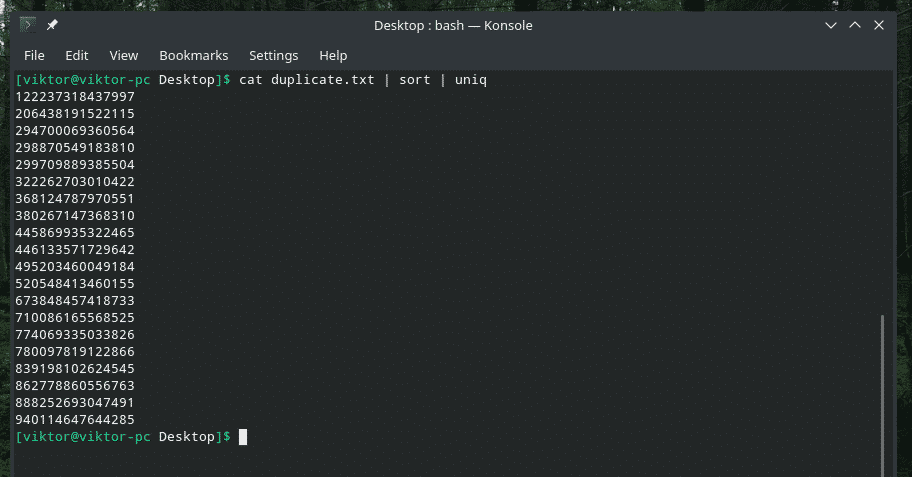The height and width of the screenshot is (477, 912).
Task: Expand the Bookmarks menu
Action: (194, 55)
